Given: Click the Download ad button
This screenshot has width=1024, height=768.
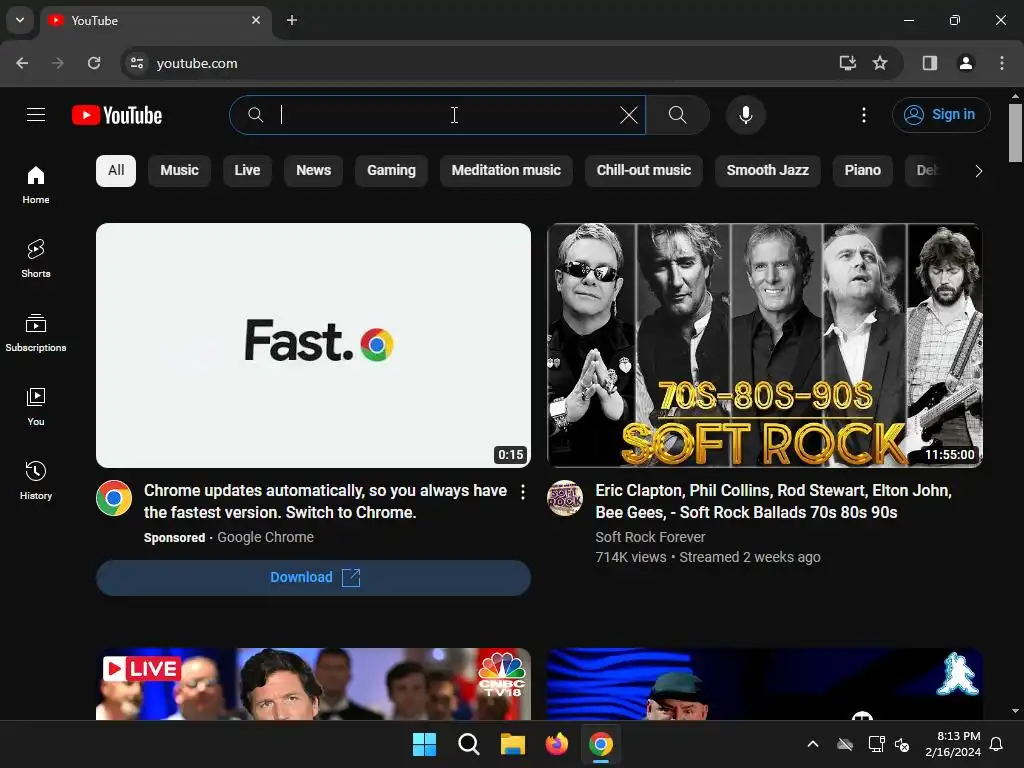Looking at the screenshot, I should click(313, 577).
